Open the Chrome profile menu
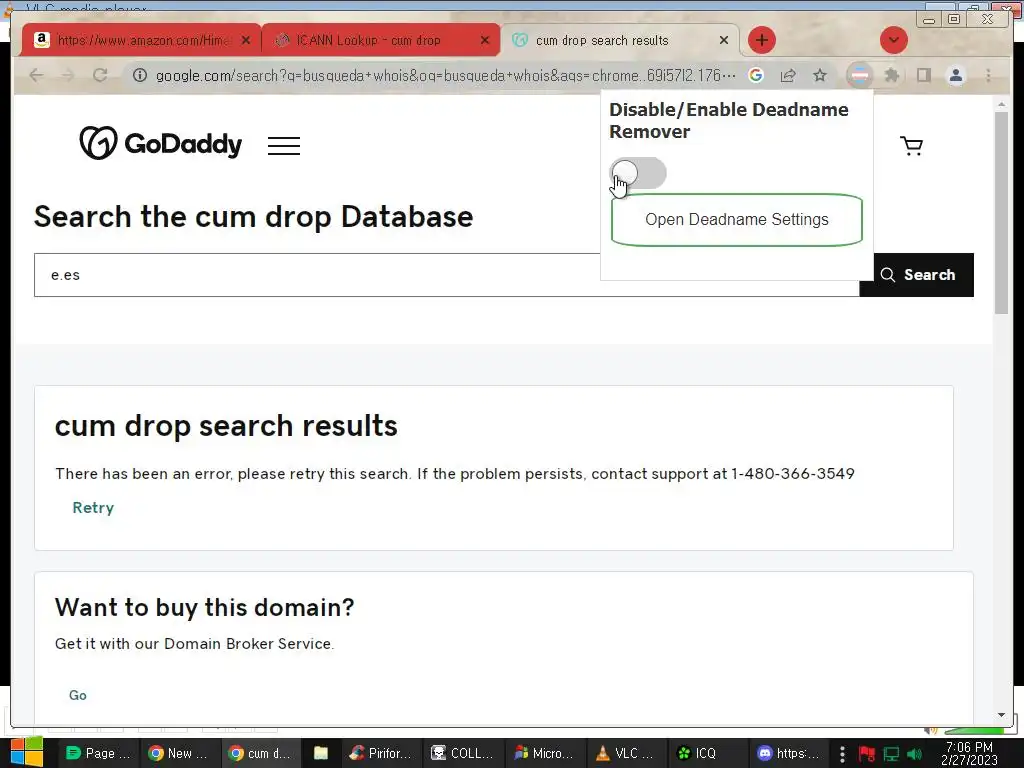Screen dimensions: 1024x768 [x=956, y=76]
